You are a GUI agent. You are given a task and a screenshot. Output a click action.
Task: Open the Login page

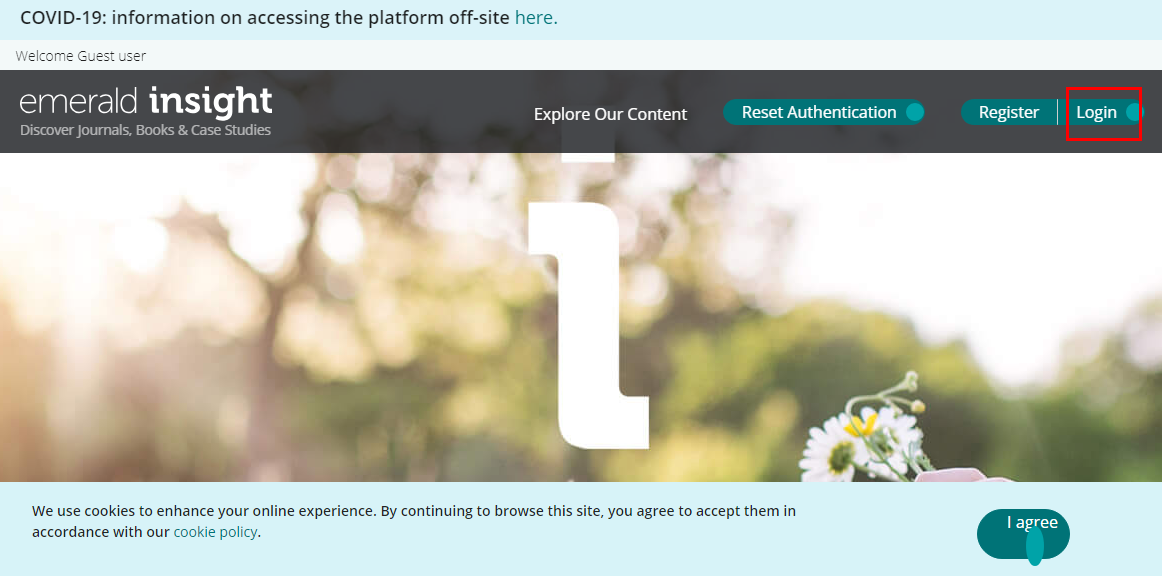pos(1096,112)
